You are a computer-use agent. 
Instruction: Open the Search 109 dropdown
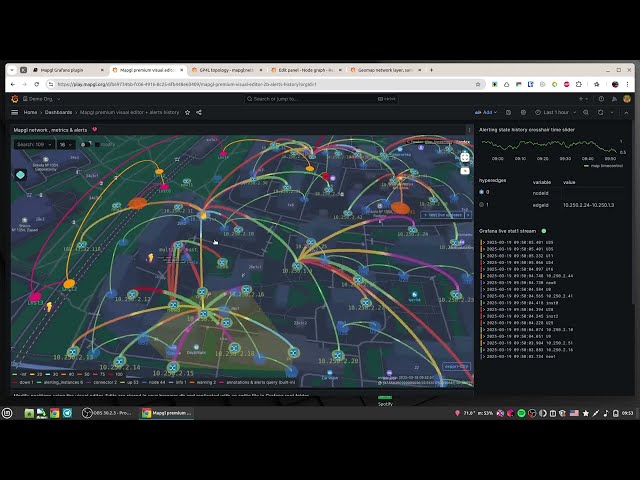34,144
